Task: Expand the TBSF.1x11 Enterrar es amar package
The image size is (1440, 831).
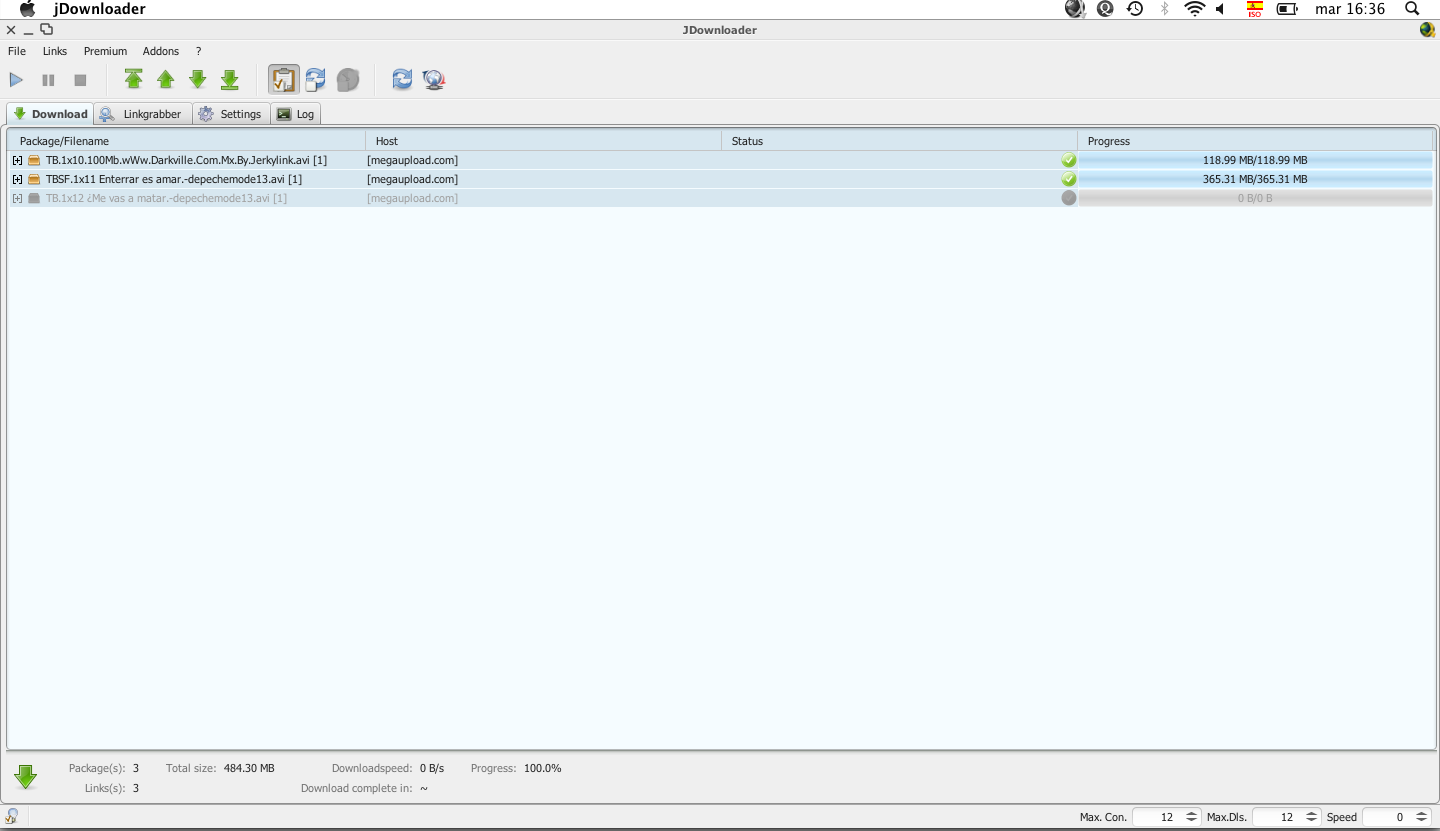Action: pyautogui.click(x=17, y=179)
